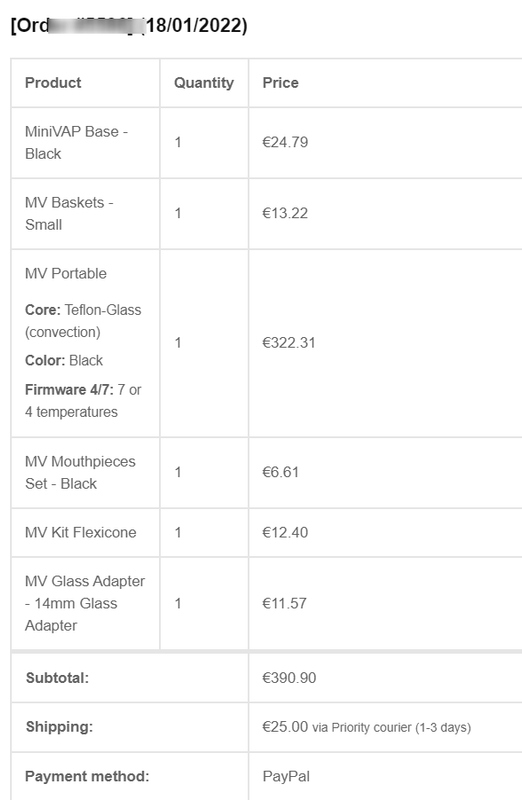Select the €390.90 subtotal amount

pyautogui.click(x=289, y=678)
